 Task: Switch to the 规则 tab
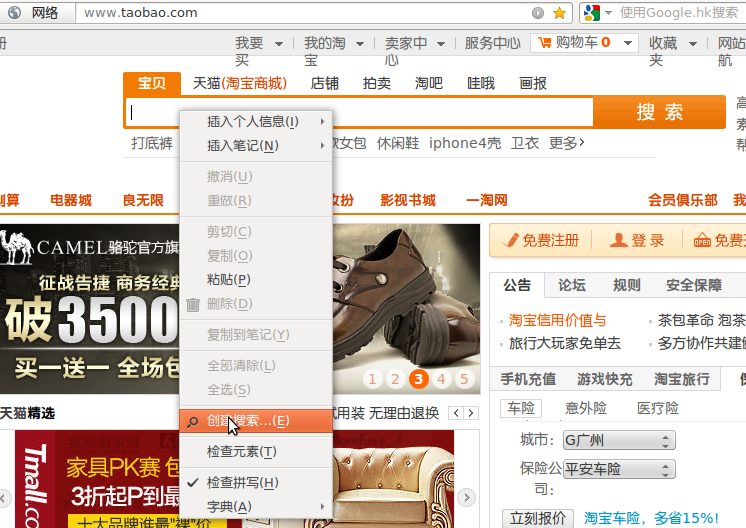point(627,285)
